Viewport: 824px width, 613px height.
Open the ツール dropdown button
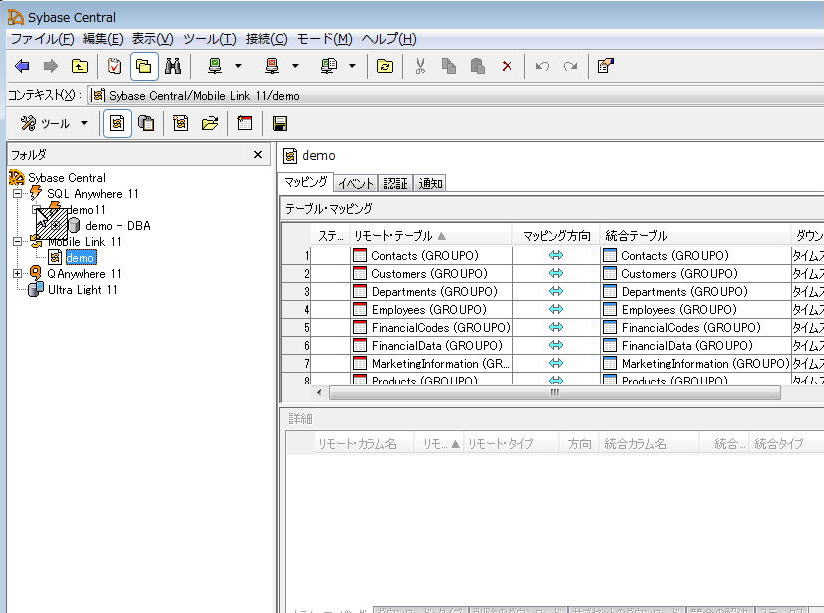pos(55,123)
